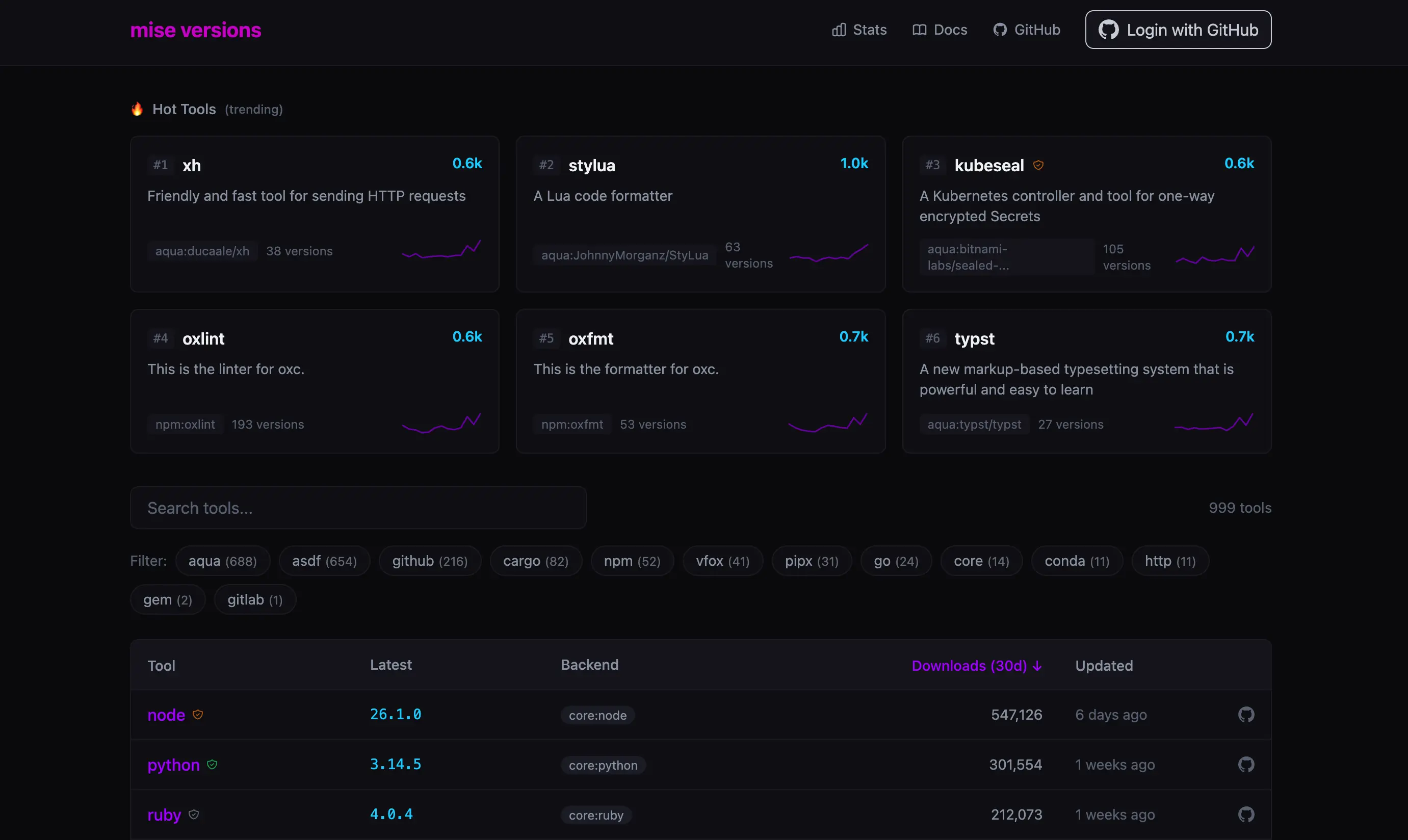
Task: Click the shield badge beside ruby
Action: point(194,814)
